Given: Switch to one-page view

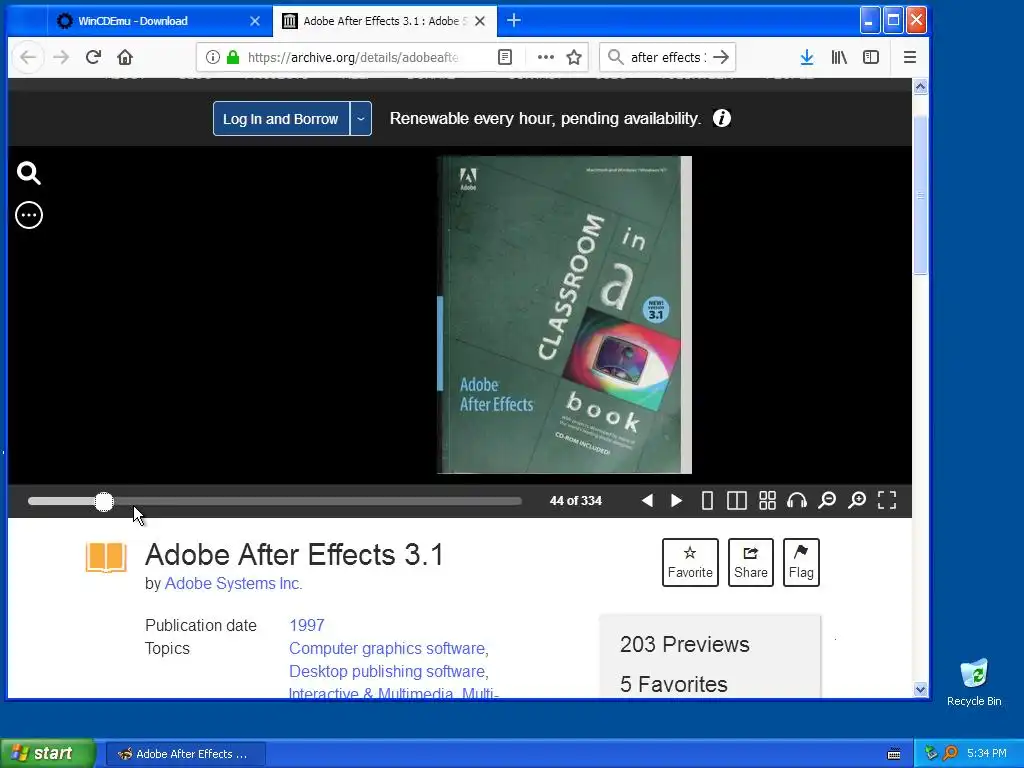Looking at the screenshot, I should pos(707,501).
